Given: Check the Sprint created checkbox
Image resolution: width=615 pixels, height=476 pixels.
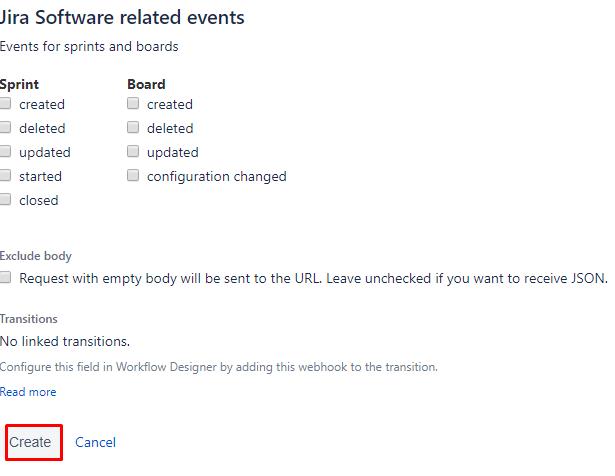Looking at the screenshot, I should click(5, 104).
